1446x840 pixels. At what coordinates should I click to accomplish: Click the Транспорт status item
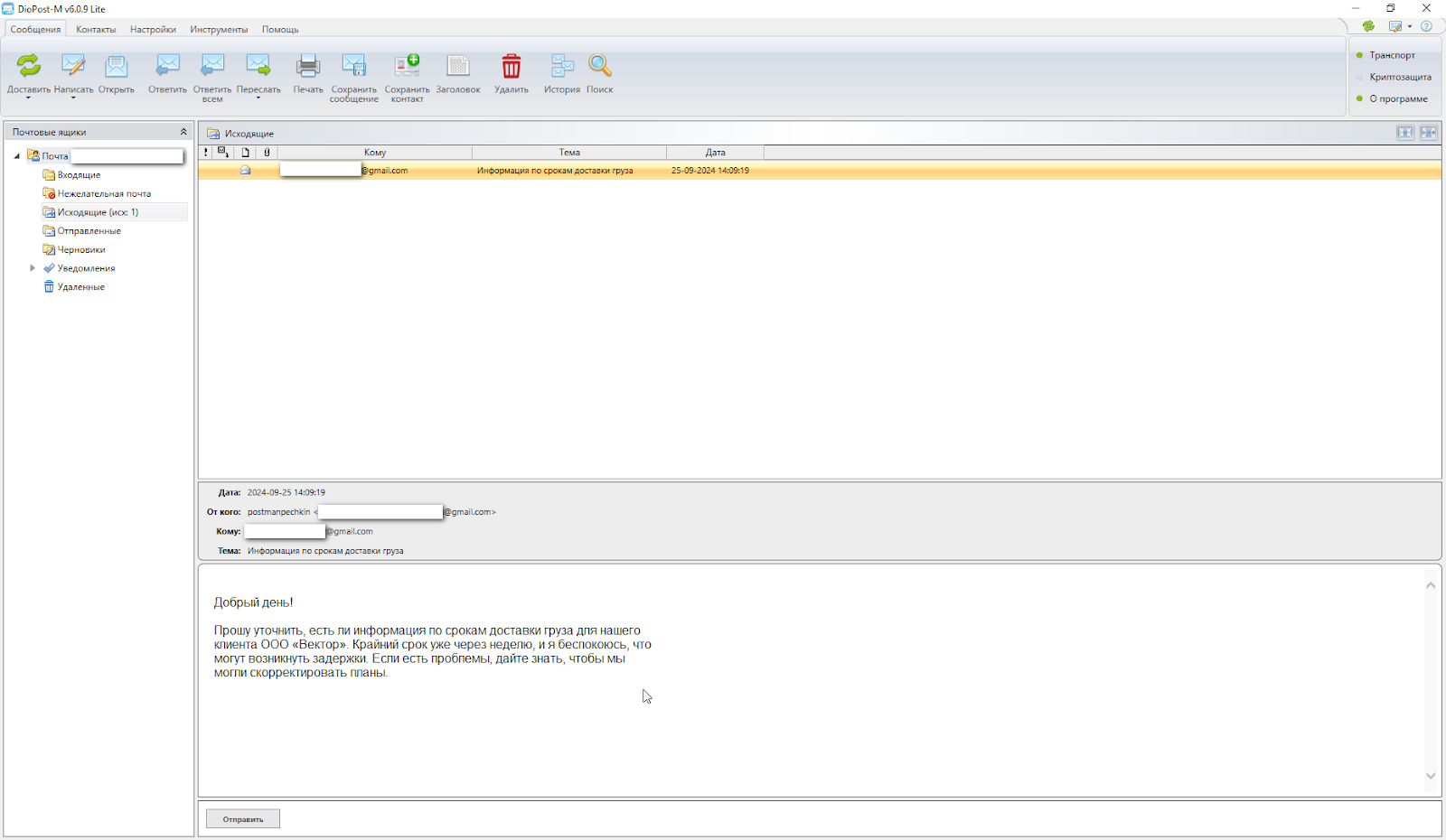[x=1392, y=55]
